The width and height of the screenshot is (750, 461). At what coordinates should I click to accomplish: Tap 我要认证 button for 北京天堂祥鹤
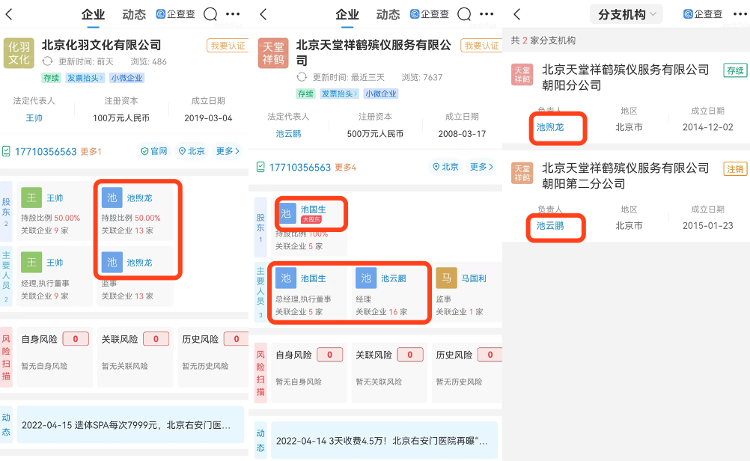[x=482, y=45]
